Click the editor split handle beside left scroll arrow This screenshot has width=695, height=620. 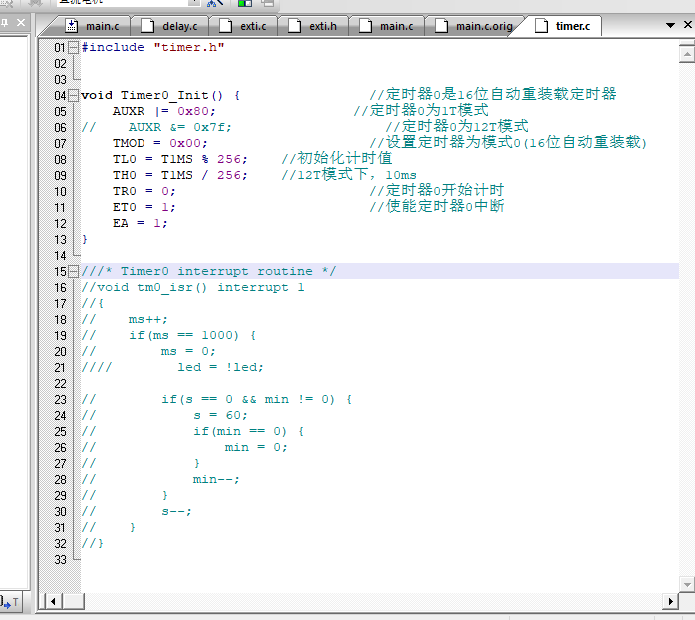[42, 601]
